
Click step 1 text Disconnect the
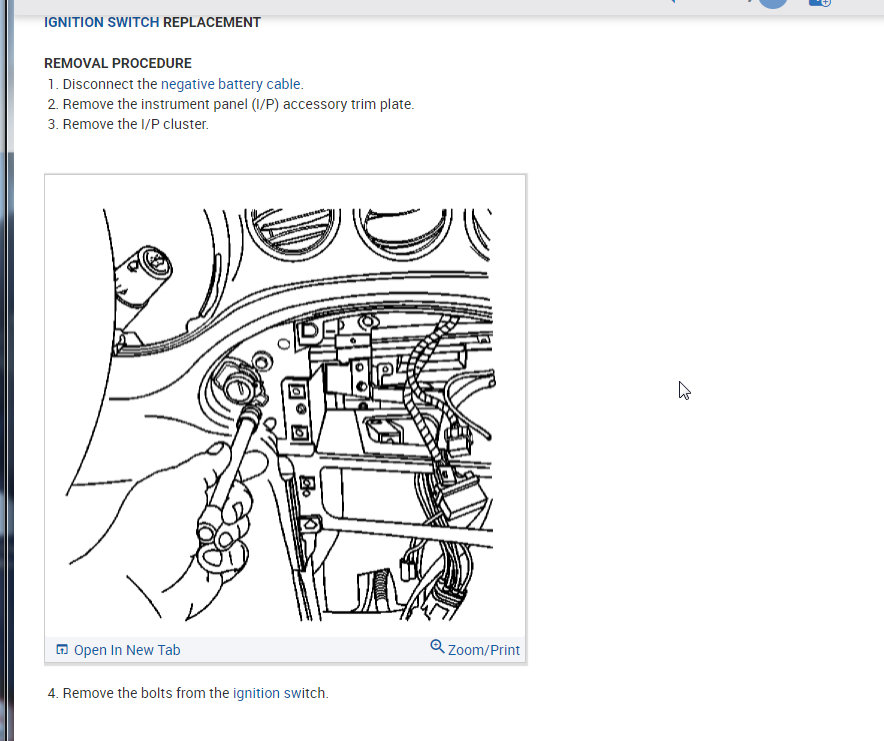point(110,84)
